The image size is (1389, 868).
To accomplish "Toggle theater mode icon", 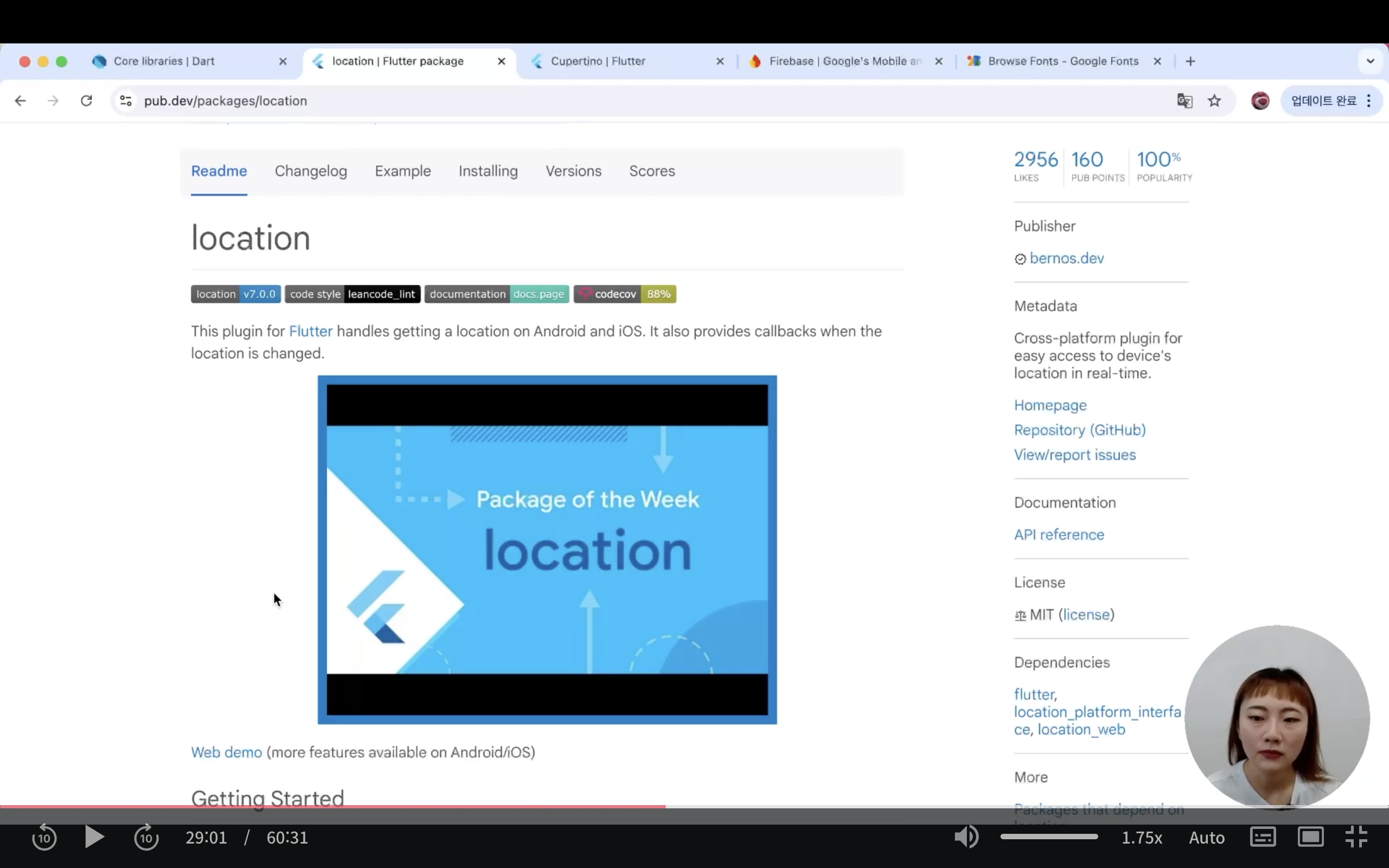I will 1311,838.
